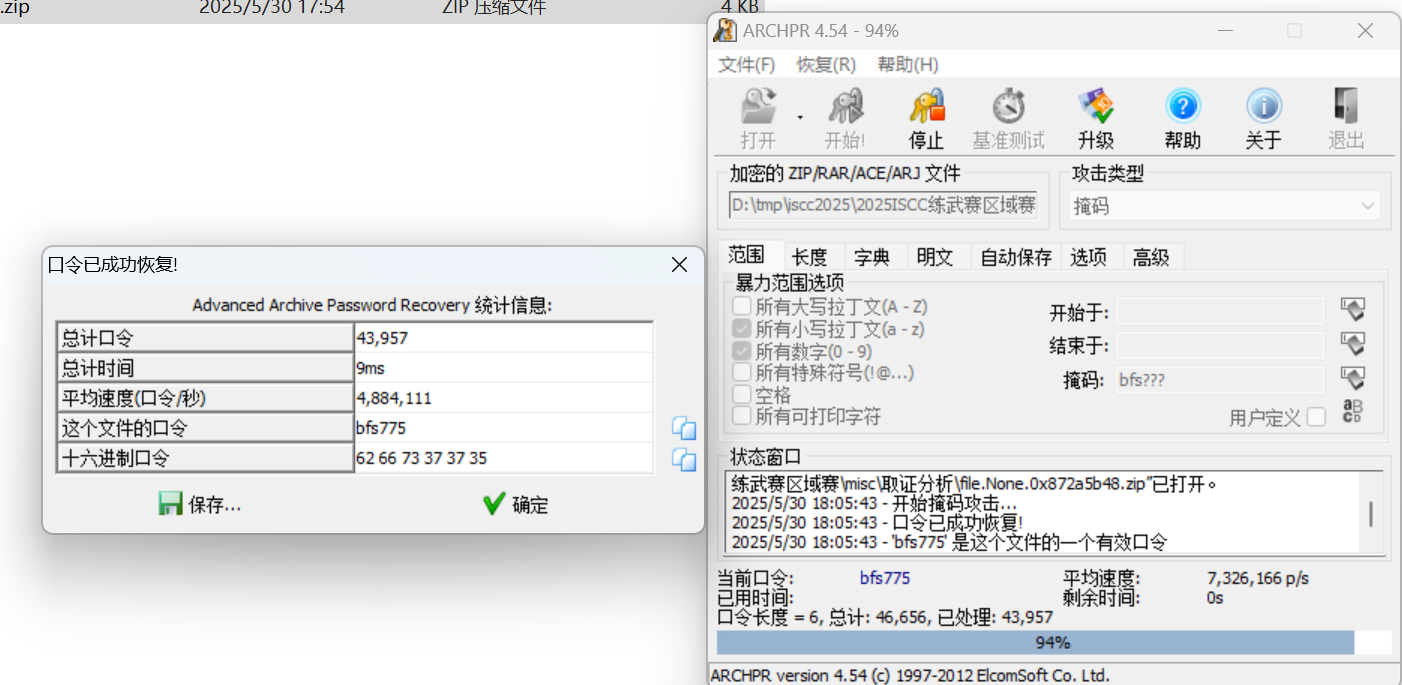Click the status window scrollbar

point(1371,514)
